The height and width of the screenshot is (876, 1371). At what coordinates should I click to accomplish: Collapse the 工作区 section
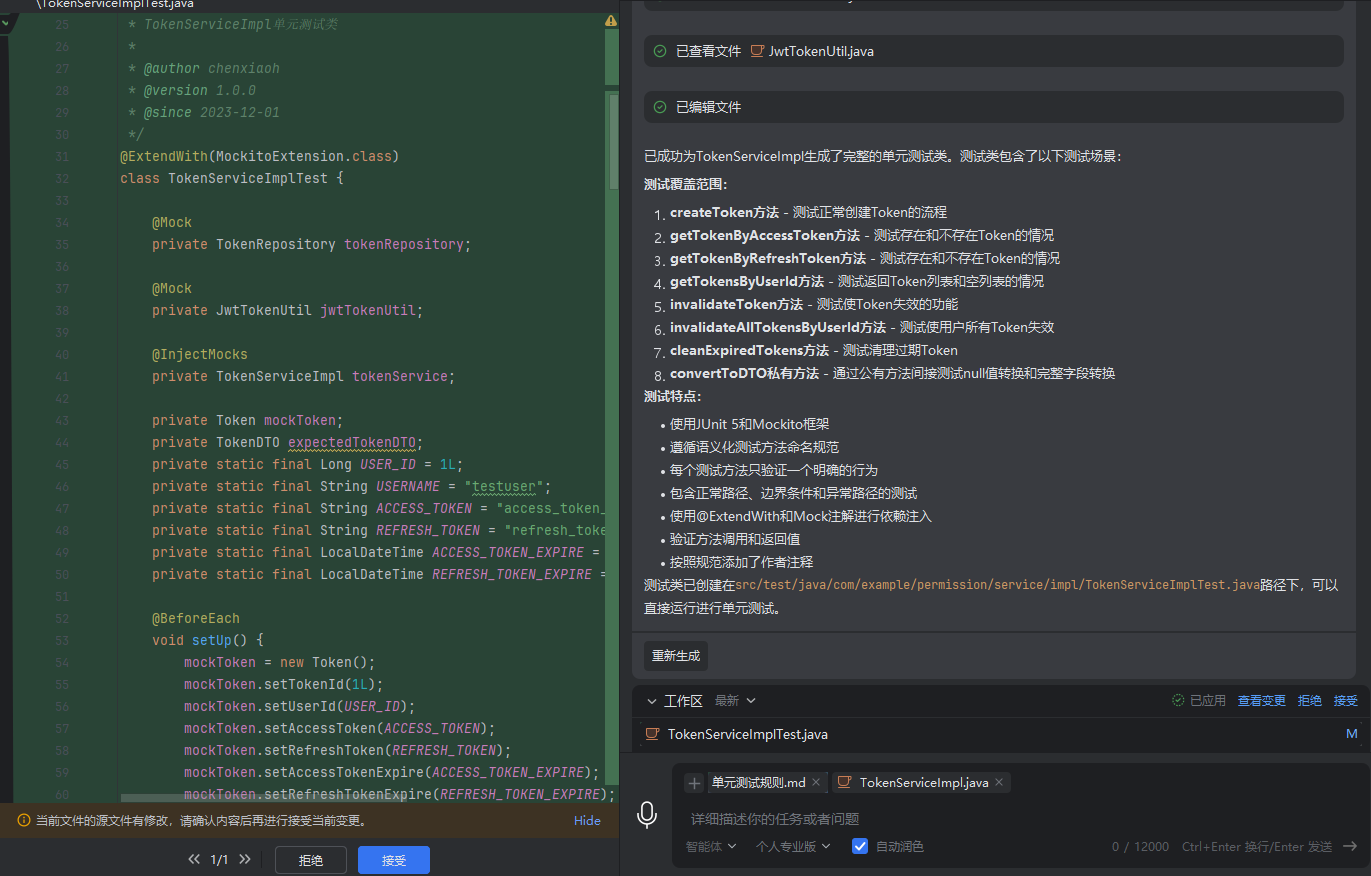coord(652,701)
